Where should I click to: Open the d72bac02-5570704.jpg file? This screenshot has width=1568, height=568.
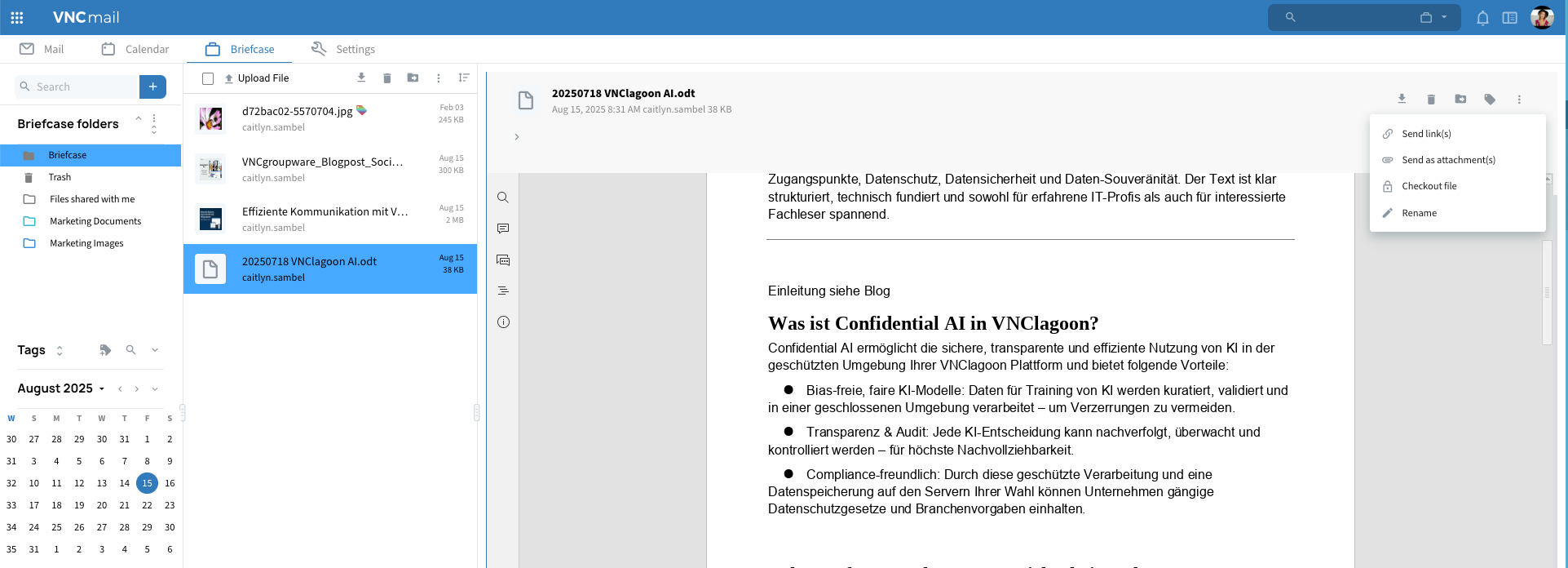point(330,119)
